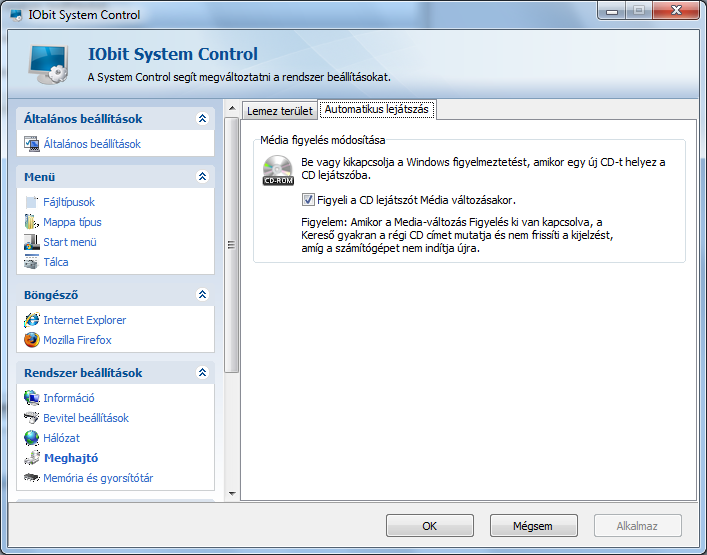The width and height of the screenshot is (707, 555).
Task: Cancel with the Mégsem button
Action: coord(533,526)
